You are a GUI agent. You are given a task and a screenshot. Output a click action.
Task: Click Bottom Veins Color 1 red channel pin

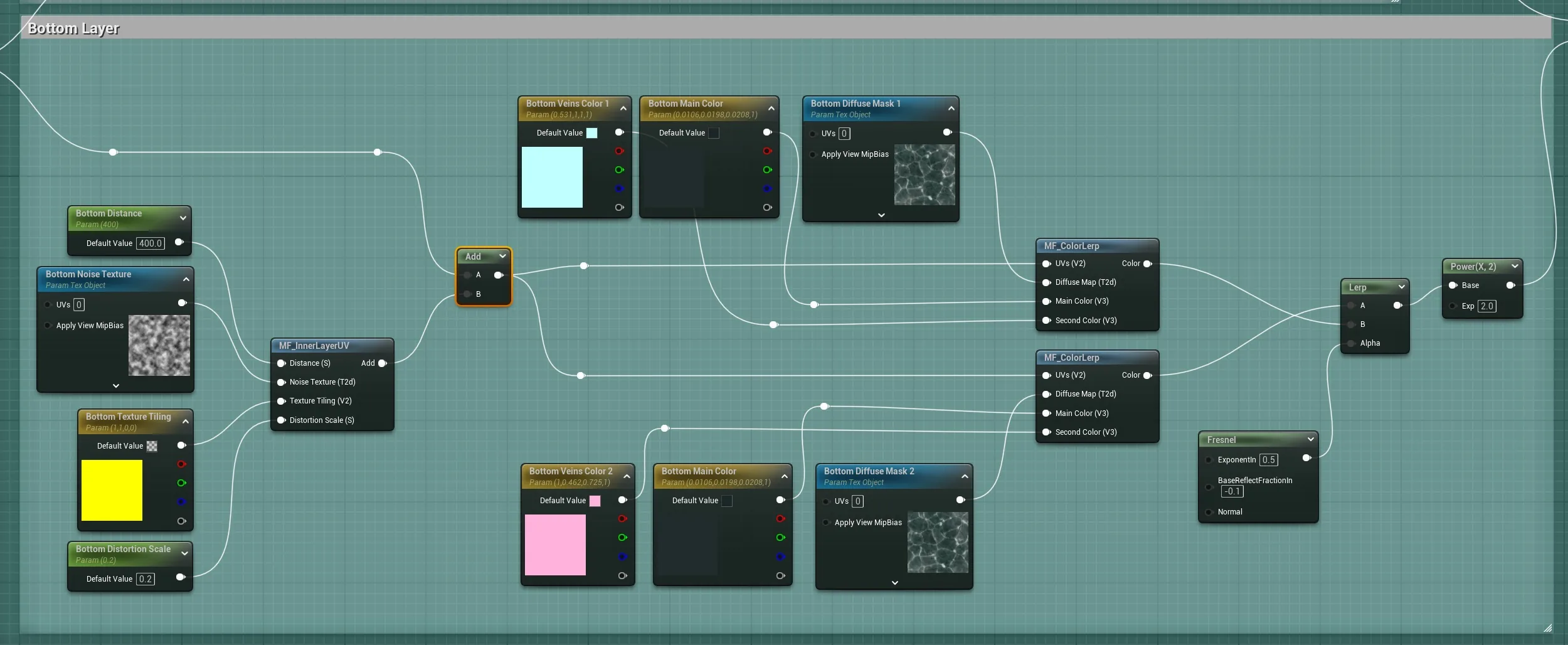coord(620,151)
